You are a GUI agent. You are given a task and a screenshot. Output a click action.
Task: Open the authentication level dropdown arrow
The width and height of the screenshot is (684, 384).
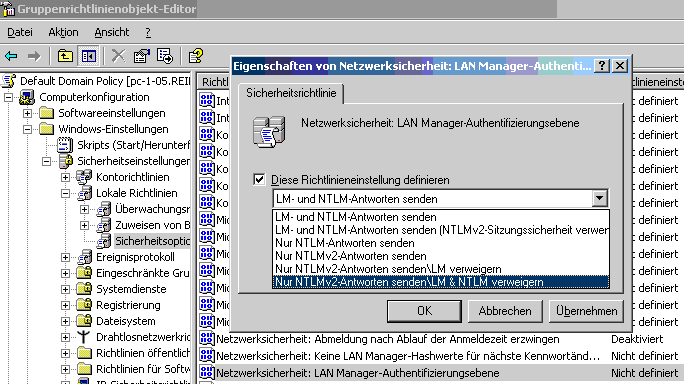tap(600, 199)
